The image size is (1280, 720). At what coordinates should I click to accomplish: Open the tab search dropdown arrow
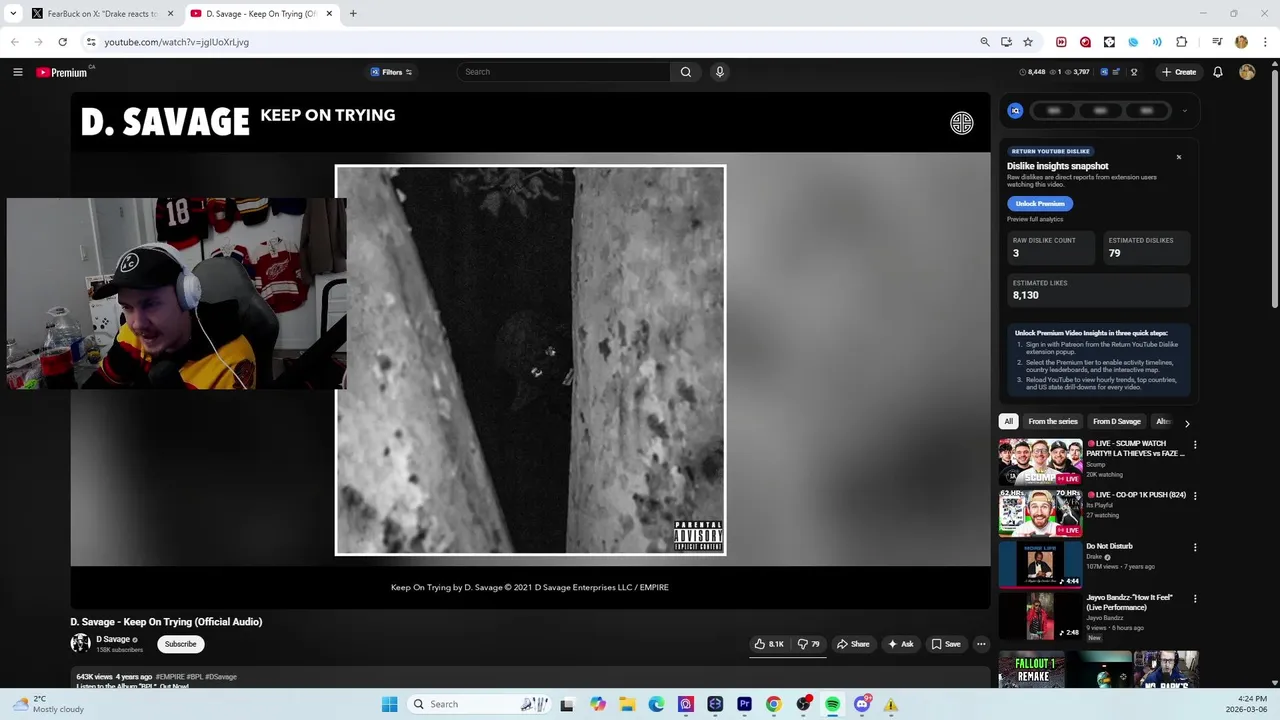(x=13, y=14)
